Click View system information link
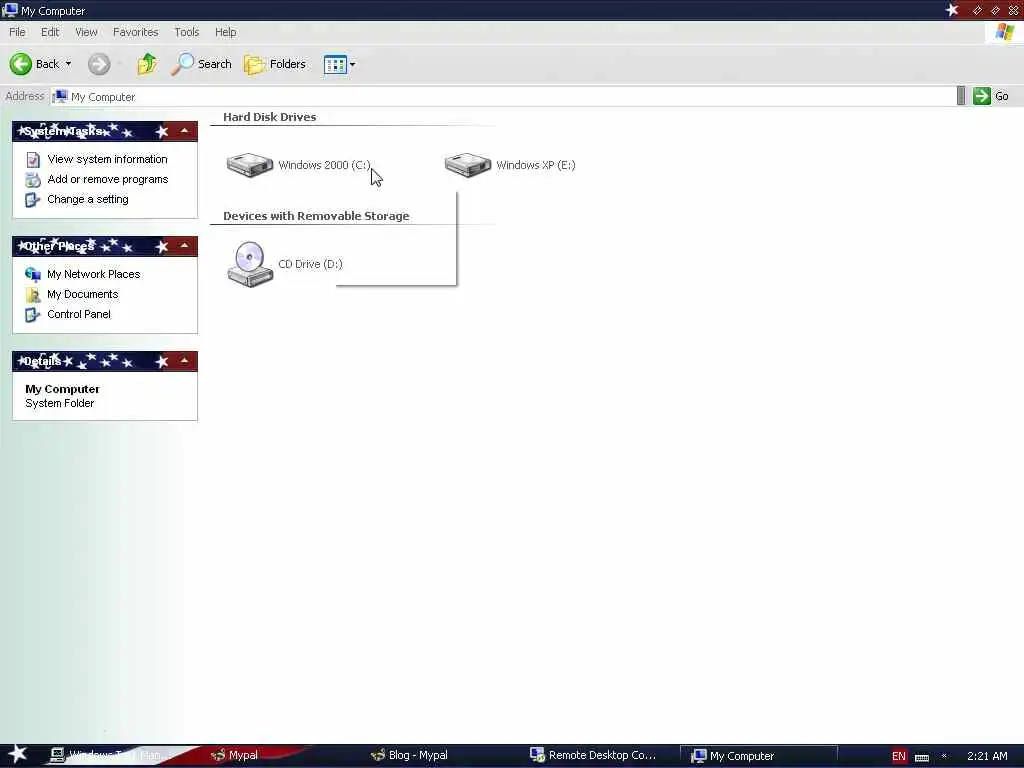The width and height of the screenshot is (1024, 768). [x=107, y=159]
